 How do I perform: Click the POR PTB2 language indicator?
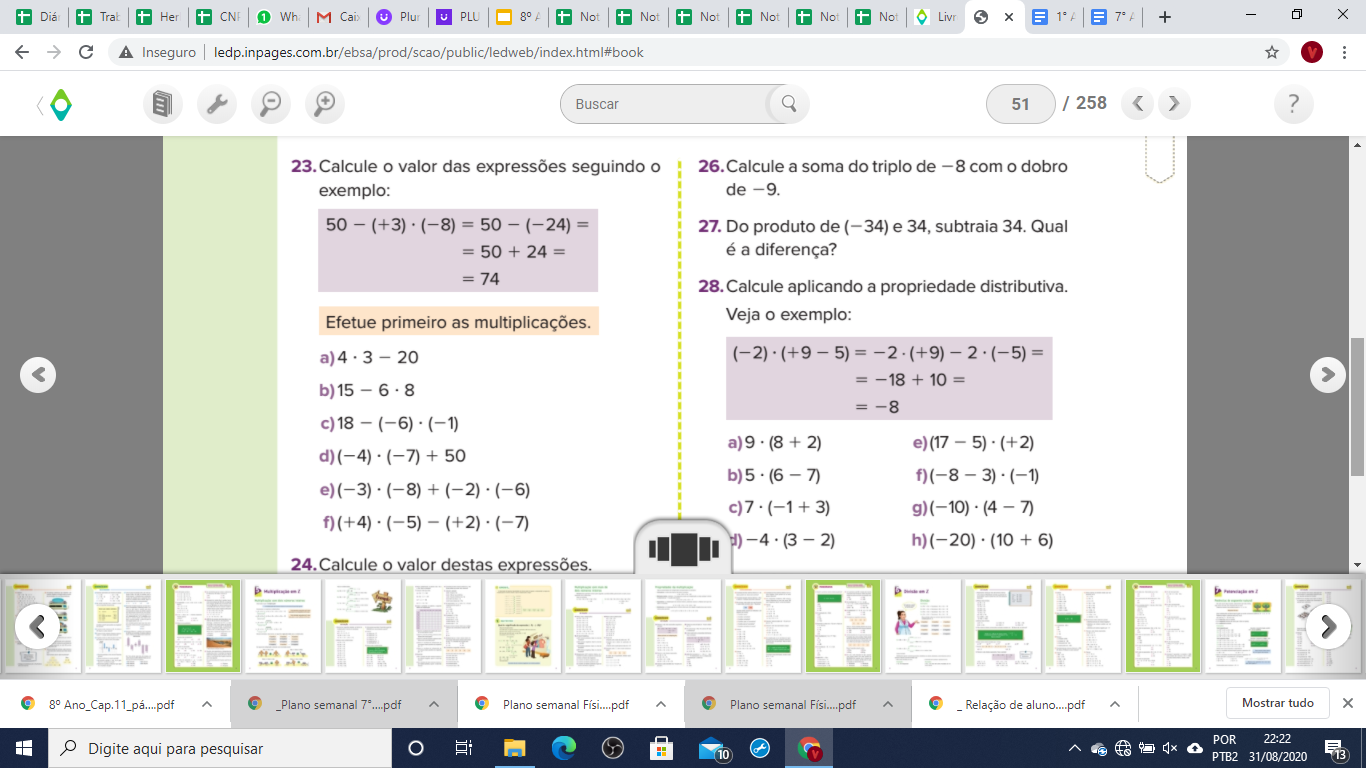point(1224,748)
